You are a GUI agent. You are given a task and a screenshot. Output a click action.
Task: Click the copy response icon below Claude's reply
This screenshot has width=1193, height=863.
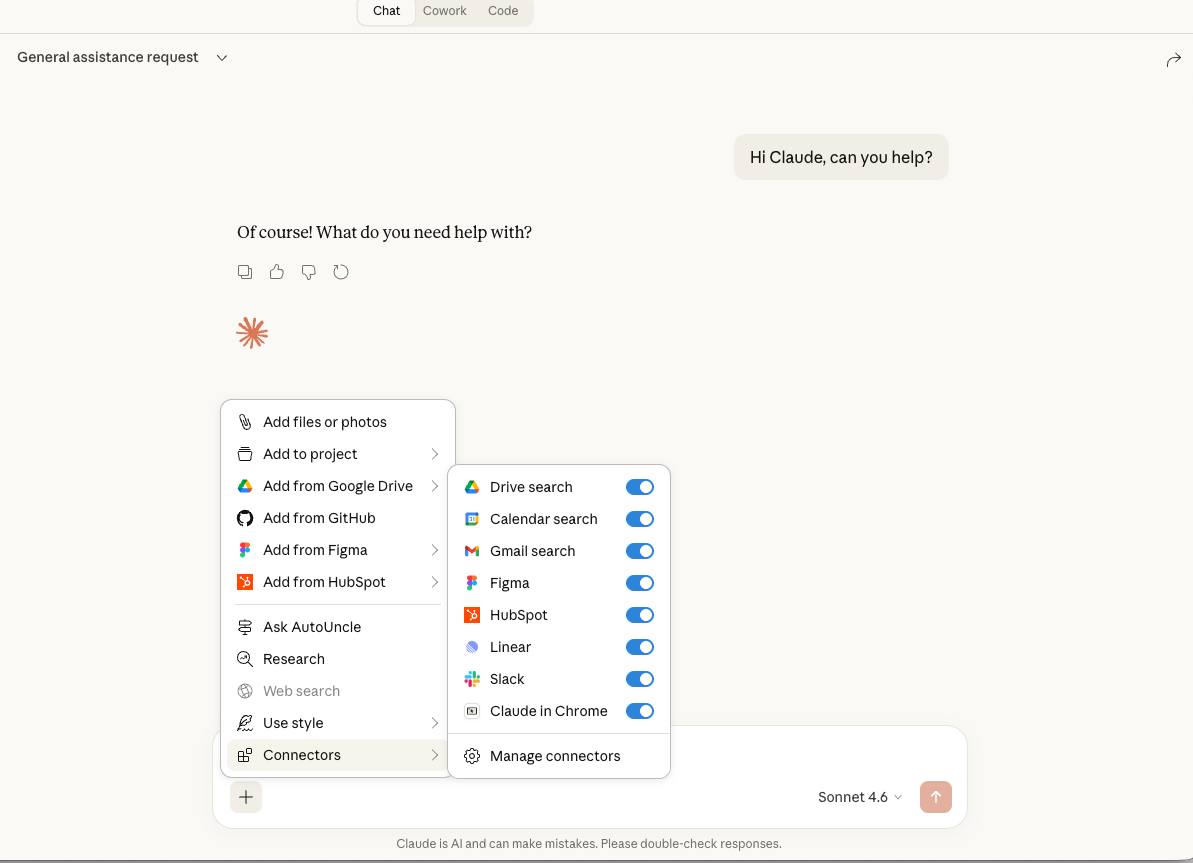click(245, 271)
